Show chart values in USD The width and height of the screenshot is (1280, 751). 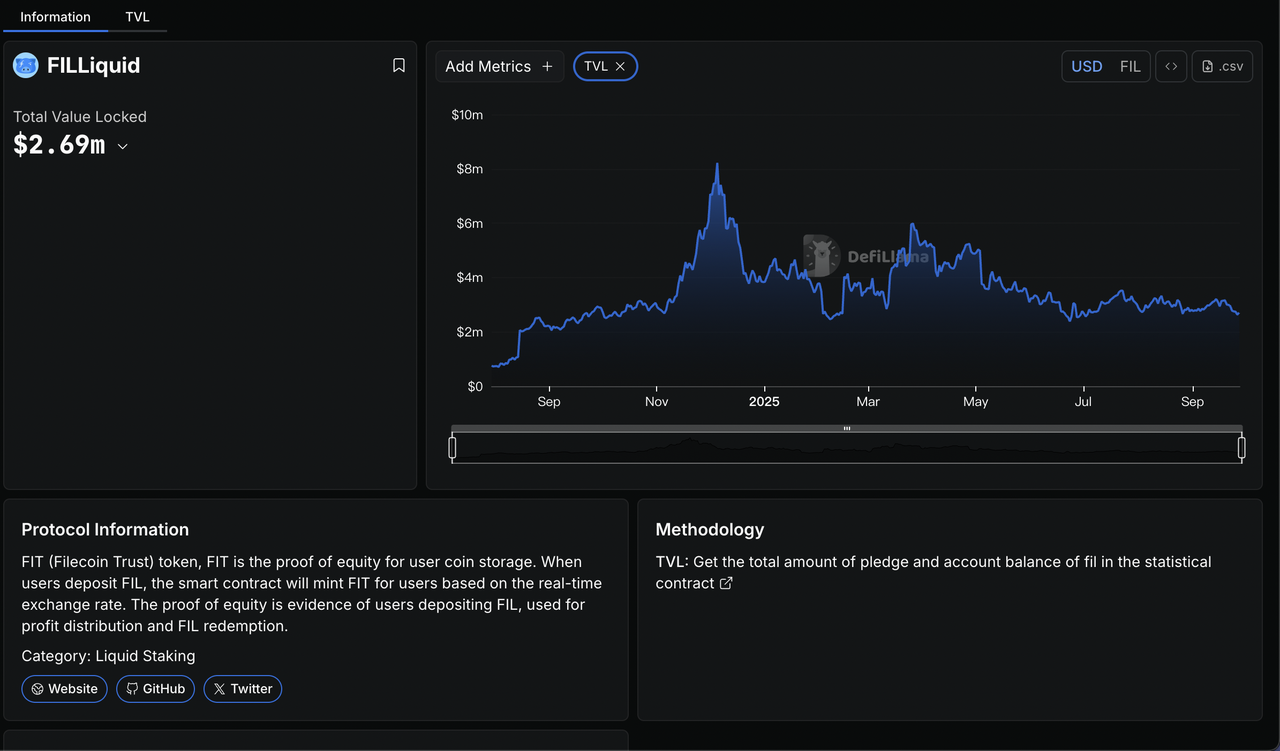tap(1086, 66)
